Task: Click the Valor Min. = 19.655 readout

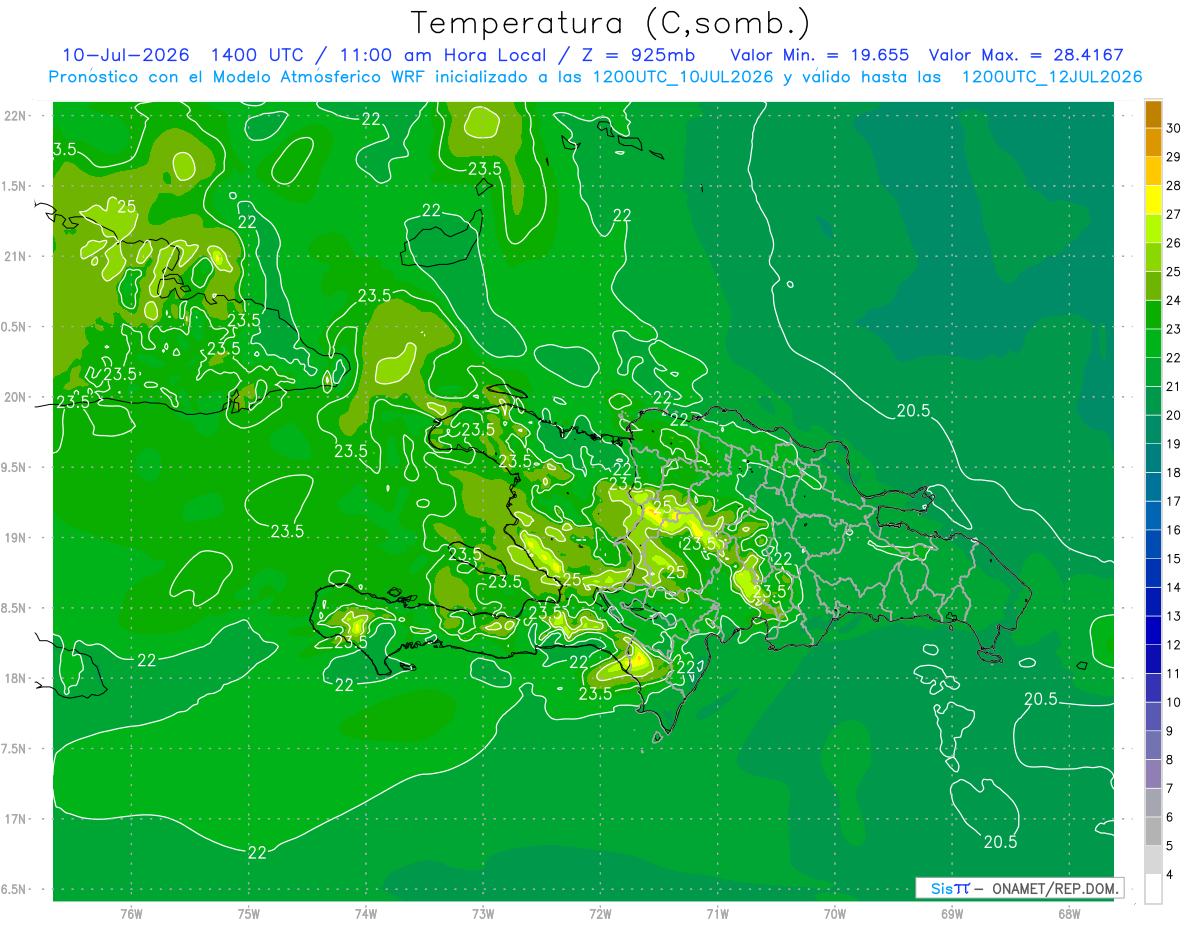Action: [819, 55]
